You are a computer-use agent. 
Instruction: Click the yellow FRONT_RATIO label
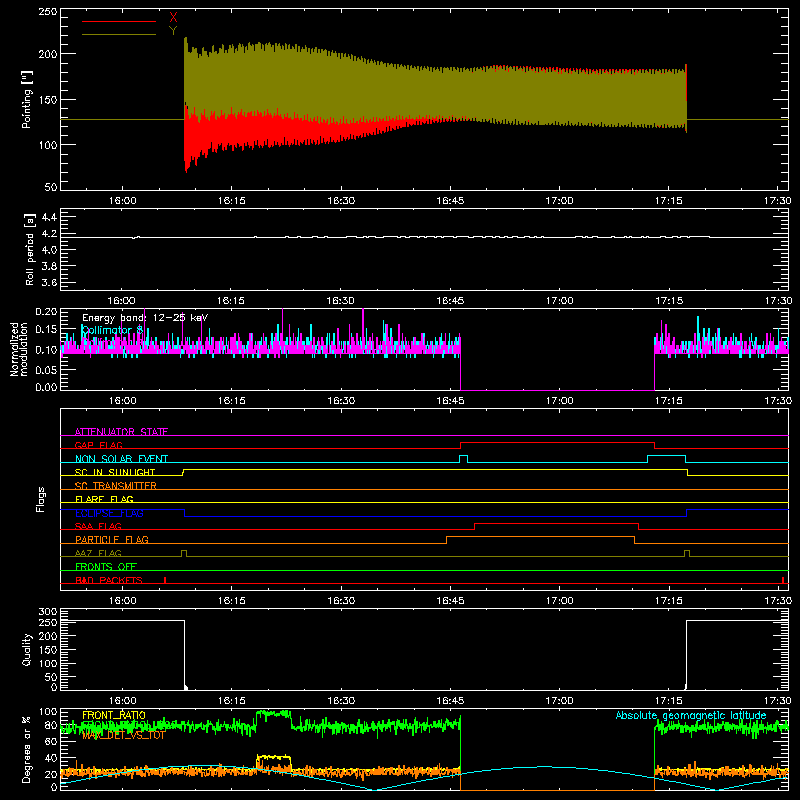pos(114,715)
